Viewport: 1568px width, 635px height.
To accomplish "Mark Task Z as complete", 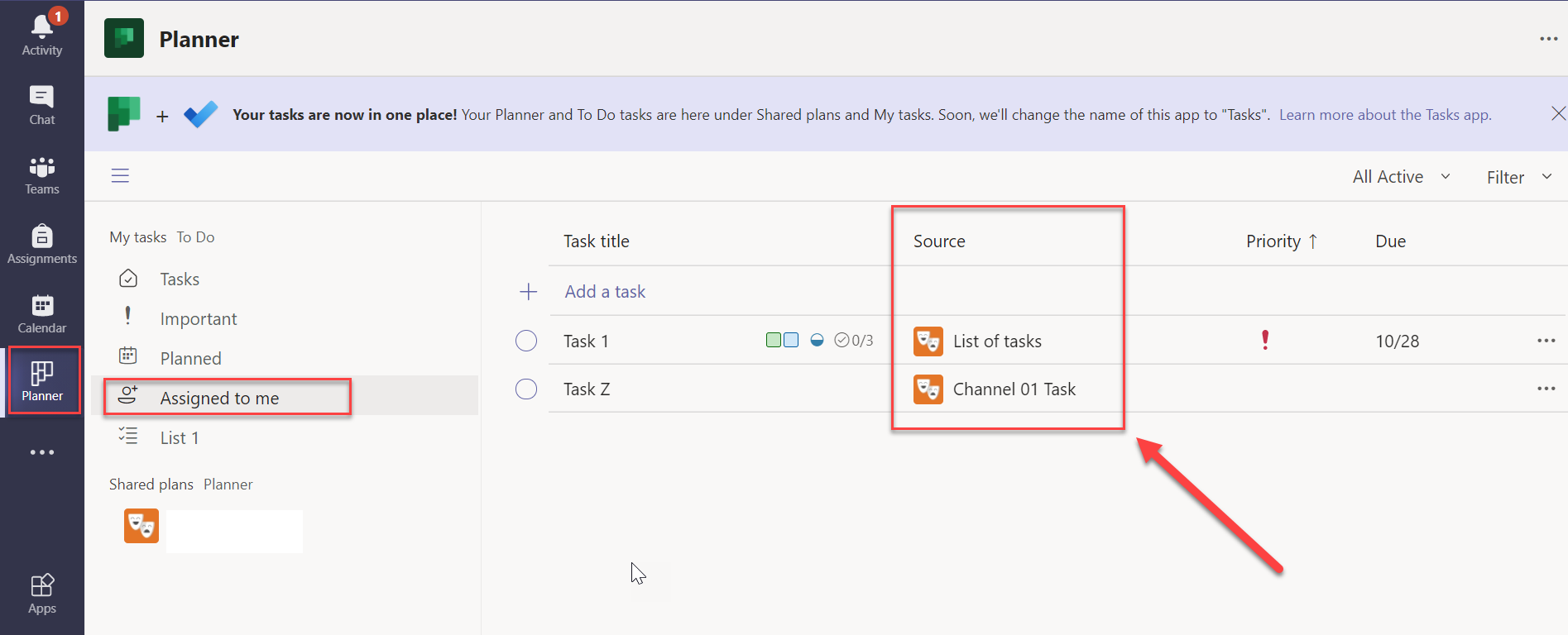I will (526, 389).
